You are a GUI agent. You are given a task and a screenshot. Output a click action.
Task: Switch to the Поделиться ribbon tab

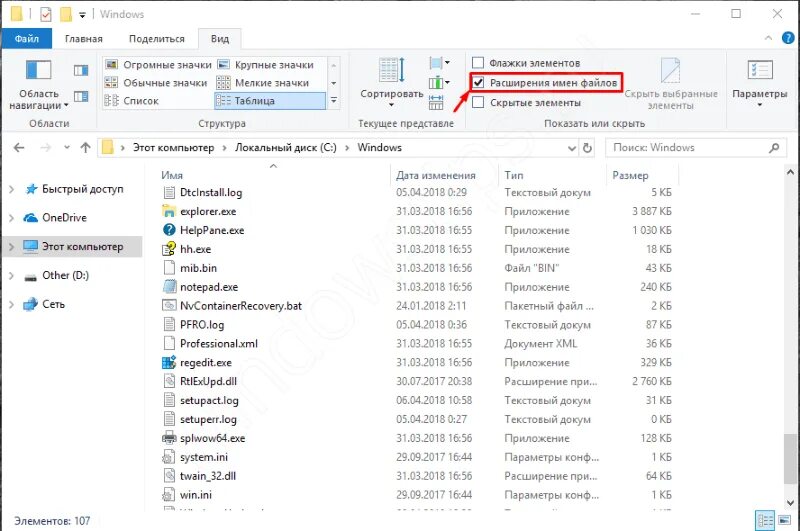[157, 39]
